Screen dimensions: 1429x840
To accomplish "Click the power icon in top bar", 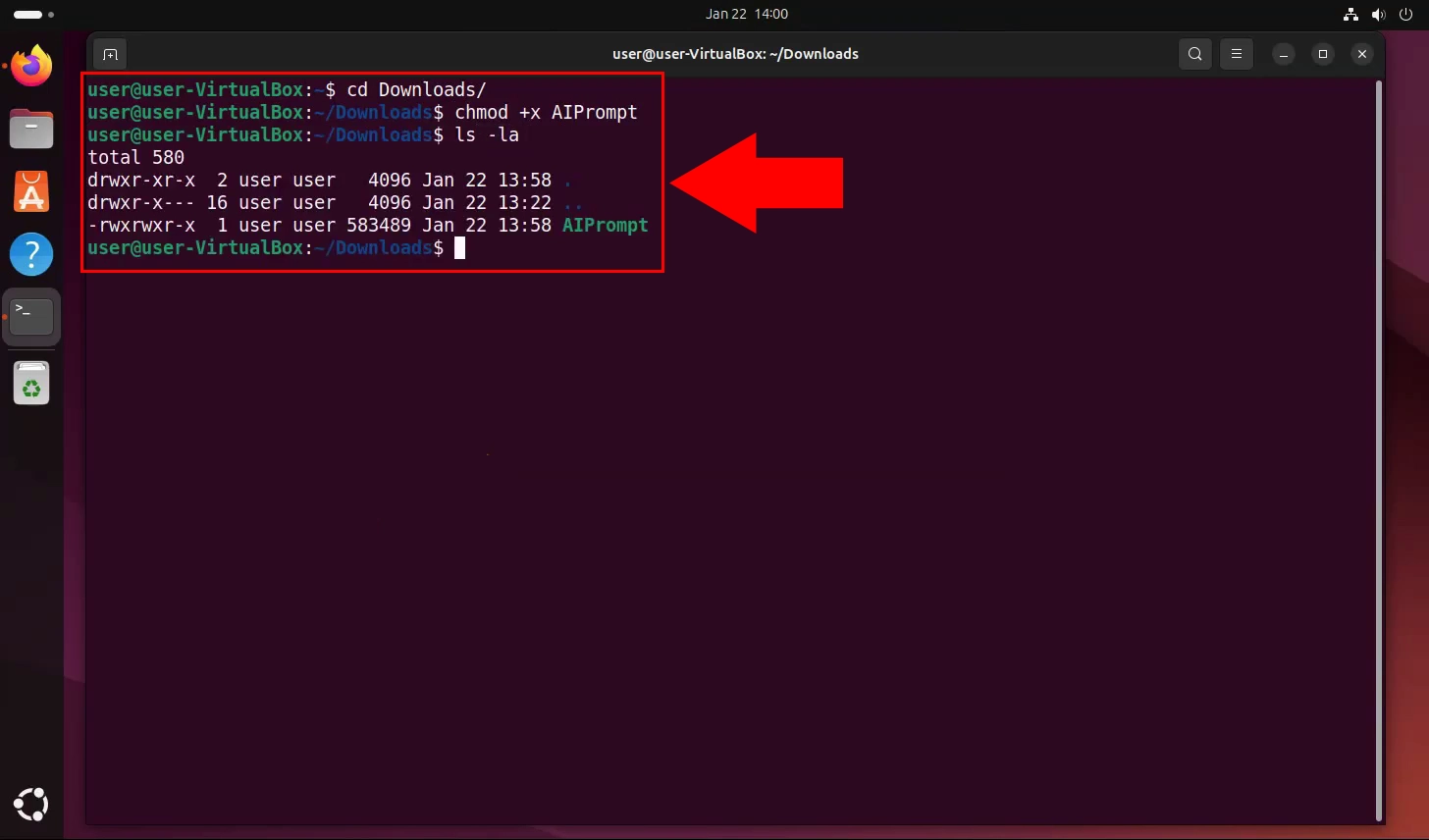I will point(1405,15).
